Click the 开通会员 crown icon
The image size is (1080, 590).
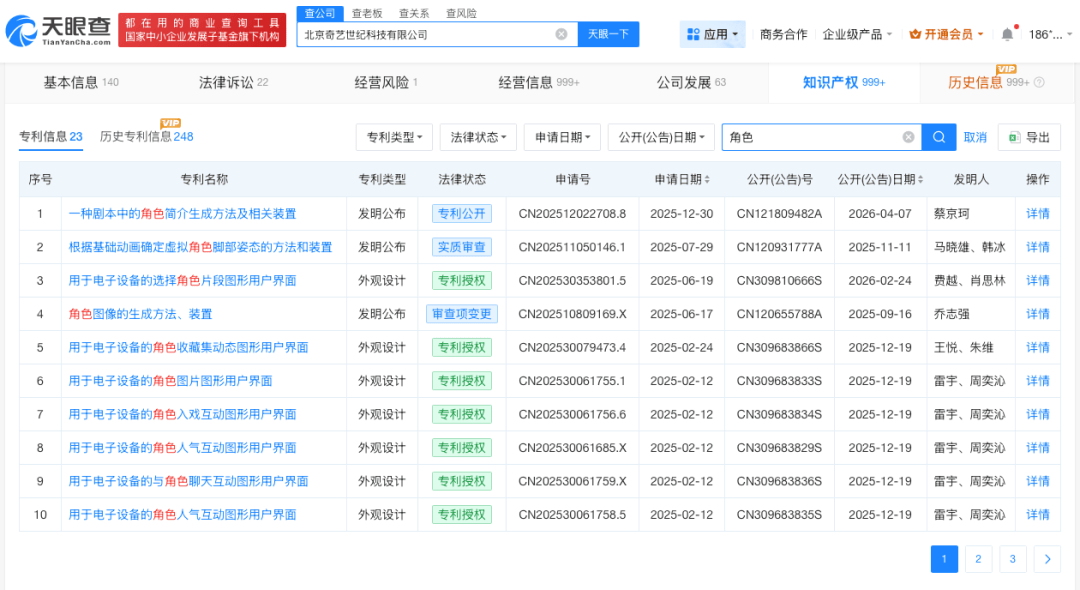(913, 33)
